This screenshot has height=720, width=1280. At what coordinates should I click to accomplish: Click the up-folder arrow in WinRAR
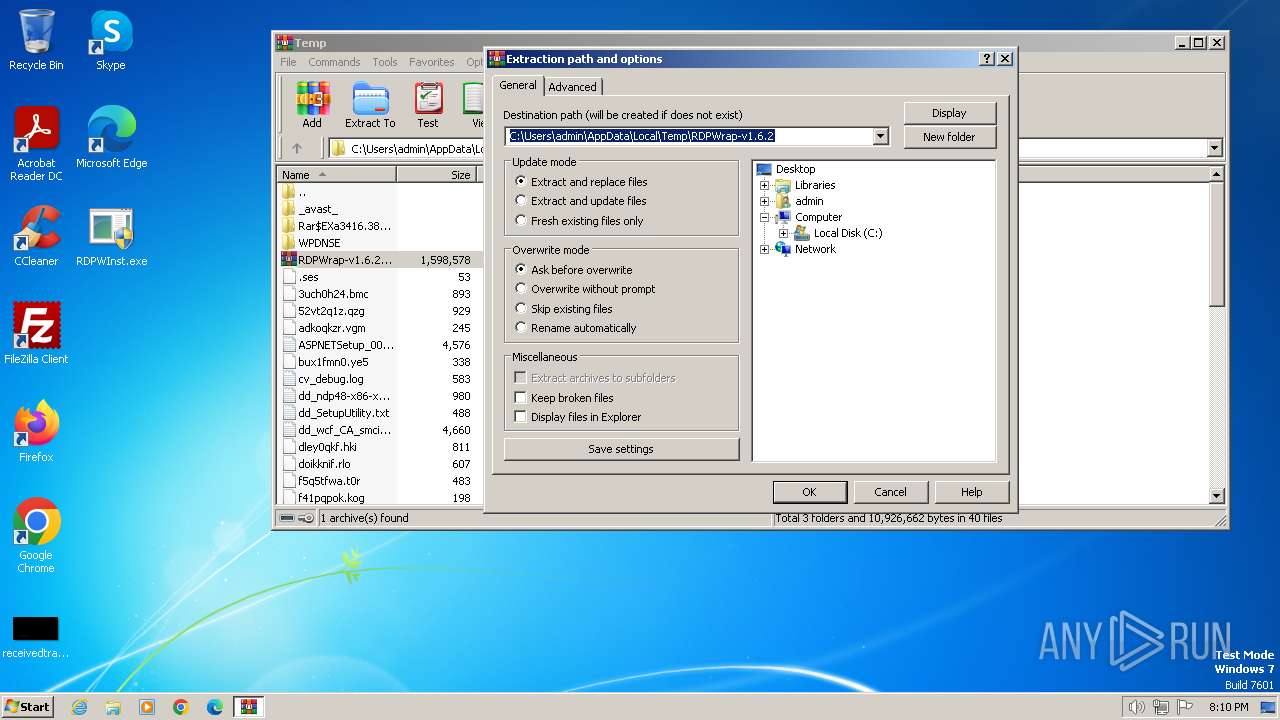tap(297, 148)
